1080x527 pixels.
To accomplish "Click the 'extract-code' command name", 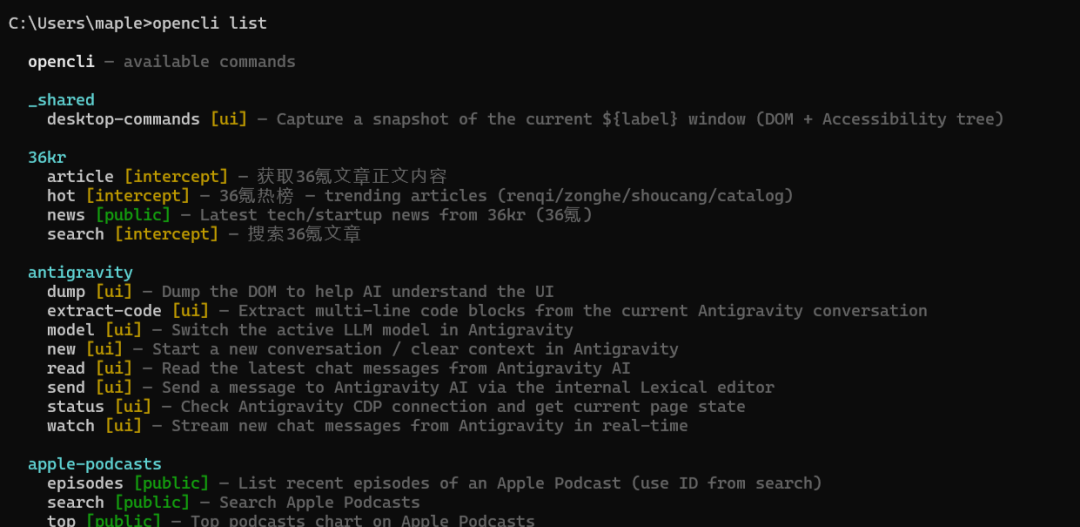I will pyautogui.click(x=104, y=311).
